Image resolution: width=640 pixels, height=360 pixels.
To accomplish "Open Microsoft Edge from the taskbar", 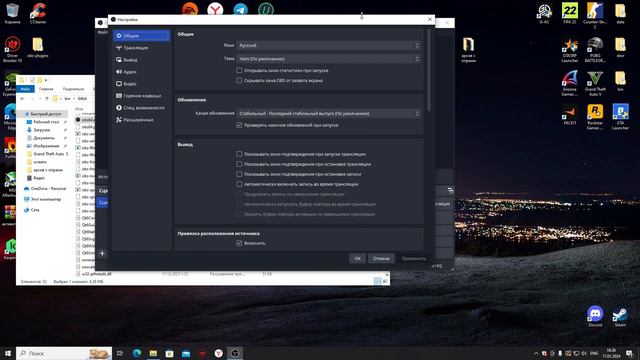I will 137,353.
